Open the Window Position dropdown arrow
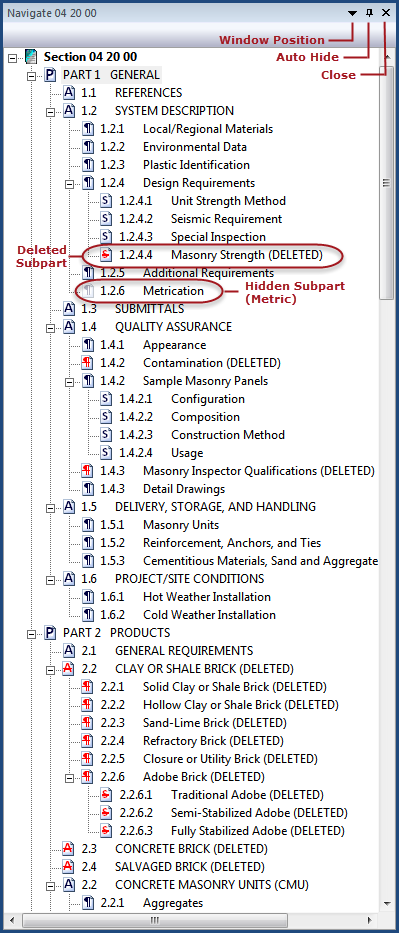Screen dimensions: 399x933 click(353, 13)
